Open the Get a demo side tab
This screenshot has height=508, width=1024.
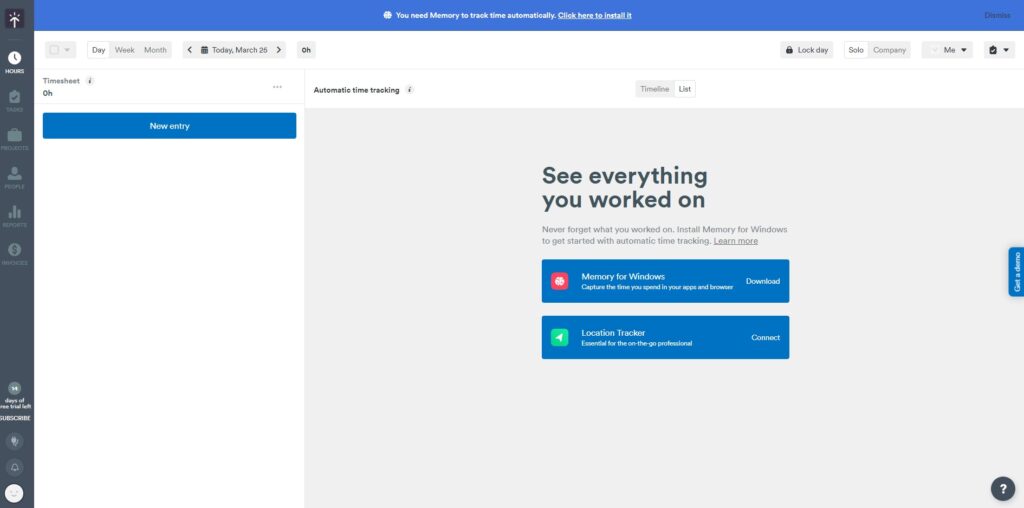pos(1016,272)
